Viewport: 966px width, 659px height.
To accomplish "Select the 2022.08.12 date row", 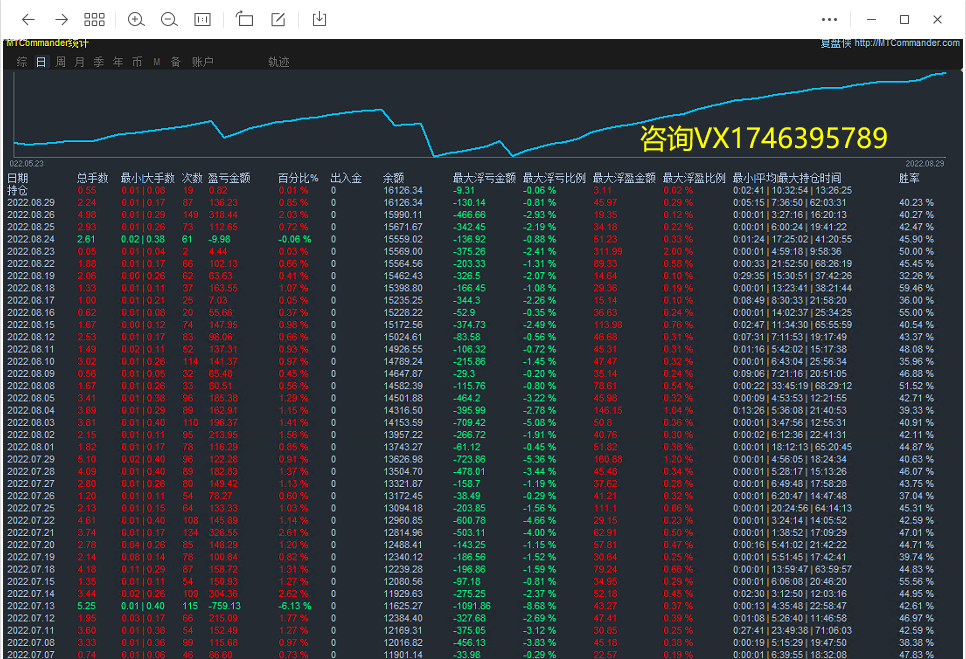I will coord(31,337).
